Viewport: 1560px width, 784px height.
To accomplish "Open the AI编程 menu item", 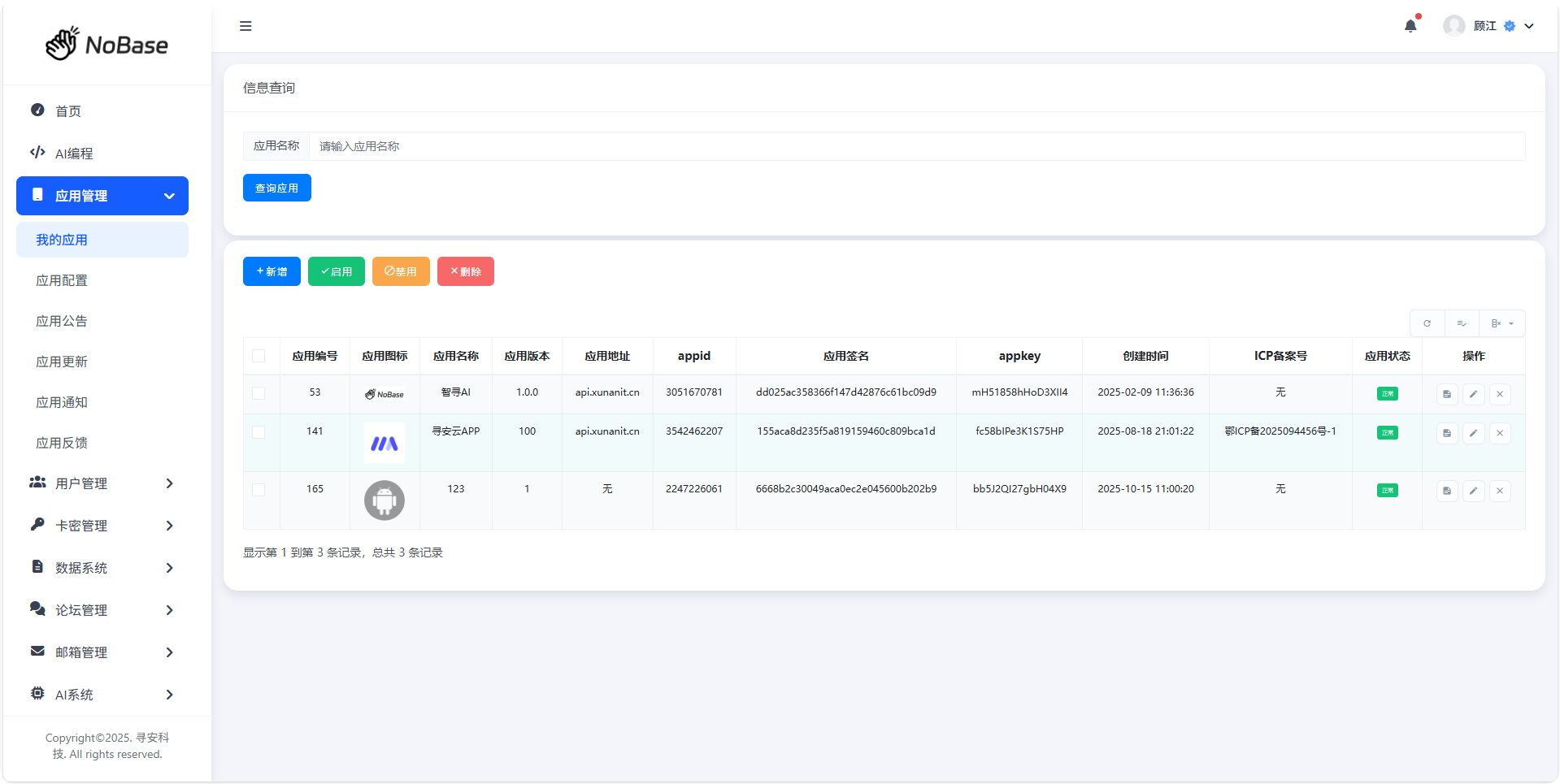I will click(x=74, y=154).
